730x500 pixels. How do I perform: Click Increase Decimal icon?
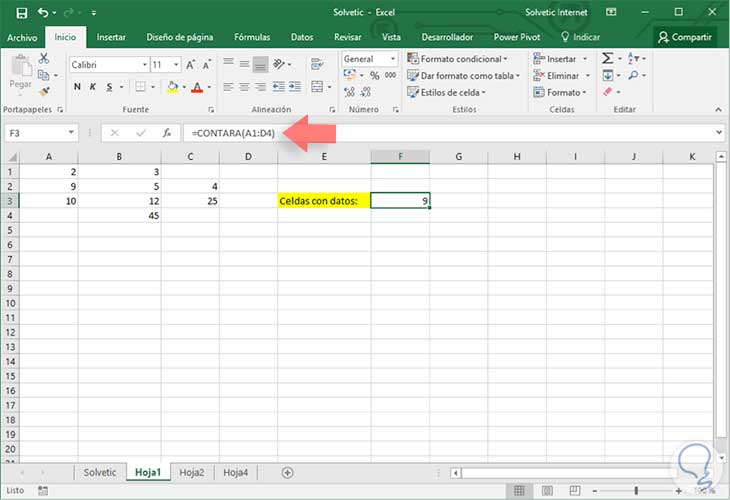[x=350, y=92]
